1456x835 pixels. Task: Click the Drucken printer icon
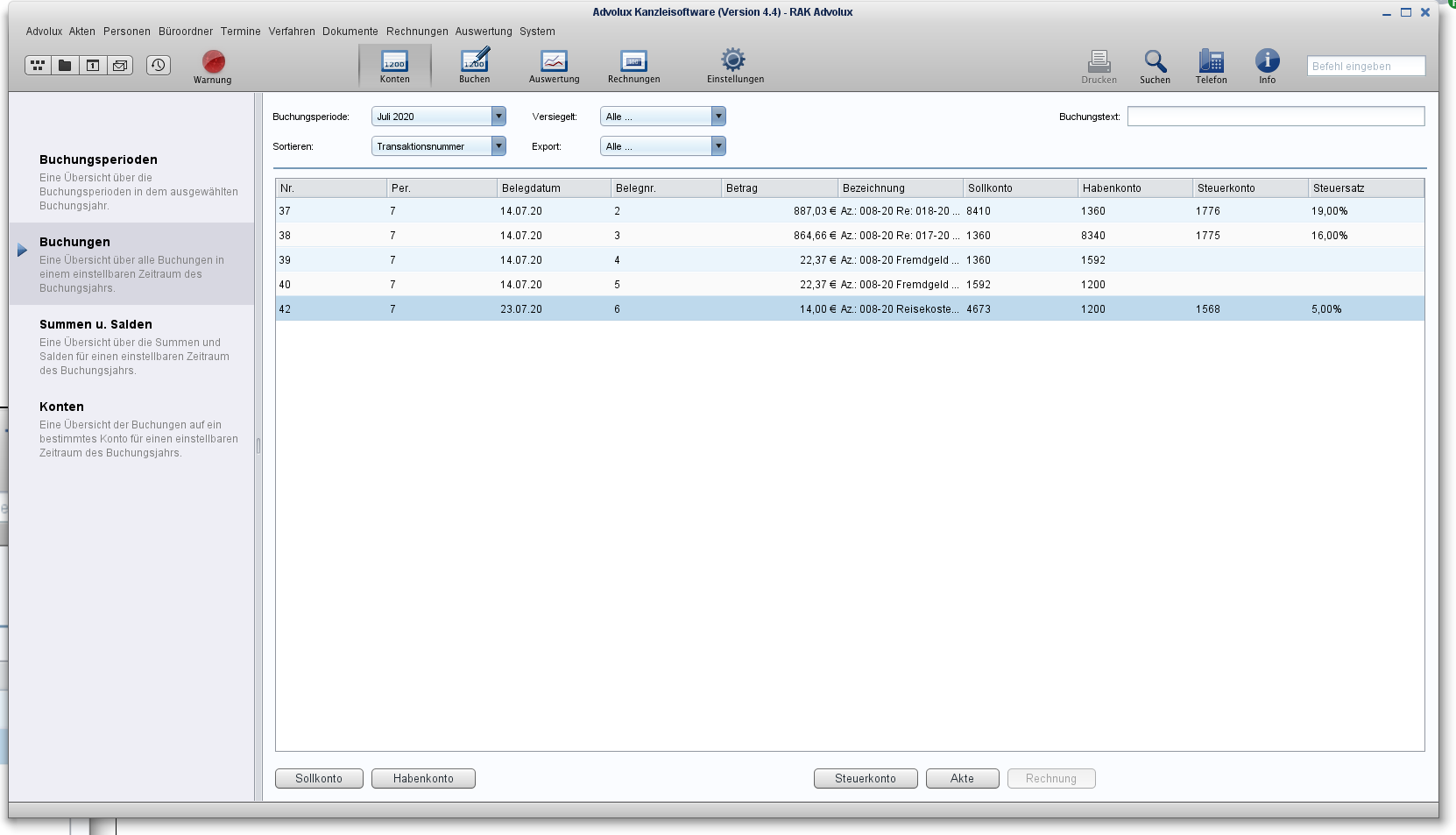(x=1099, y=67)
